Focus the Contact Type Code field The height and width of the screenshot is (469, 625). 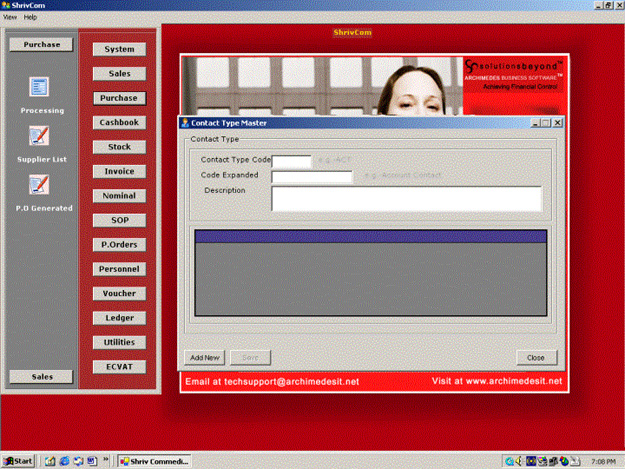click(x=292, y=160)
